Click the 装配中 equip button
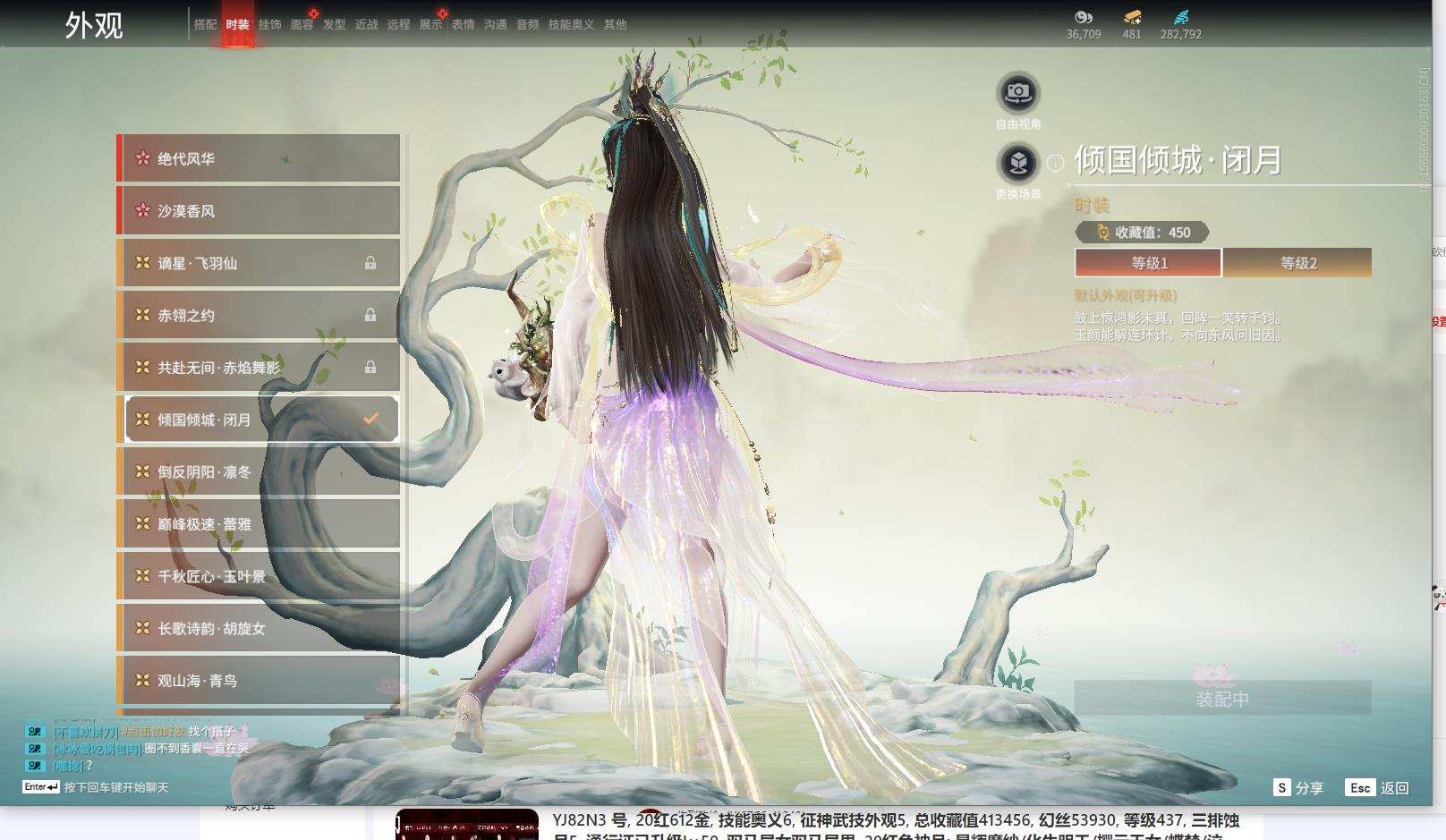 point(1223,698)
